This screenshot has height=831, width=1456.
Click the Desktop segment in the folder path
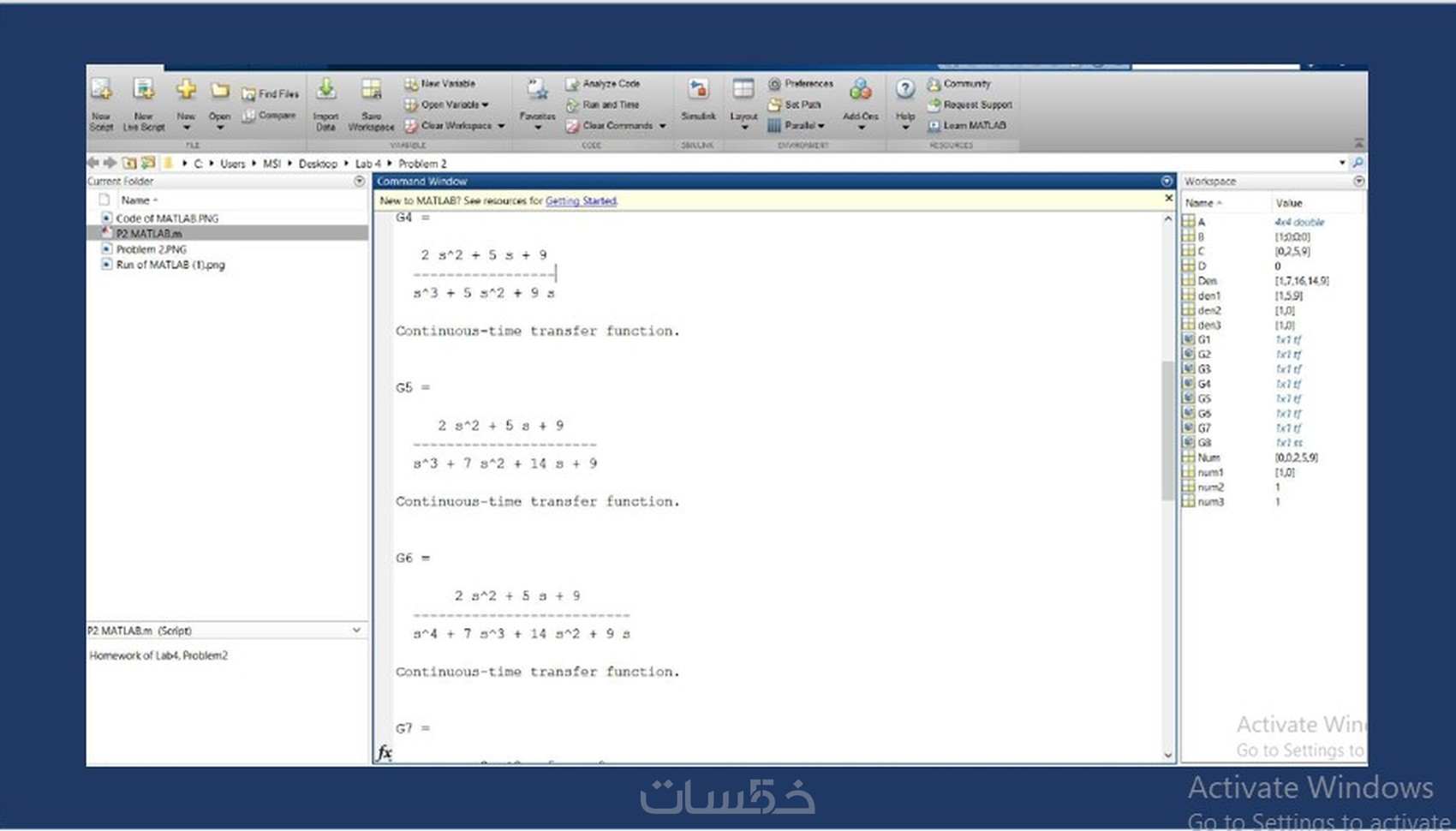318,164
